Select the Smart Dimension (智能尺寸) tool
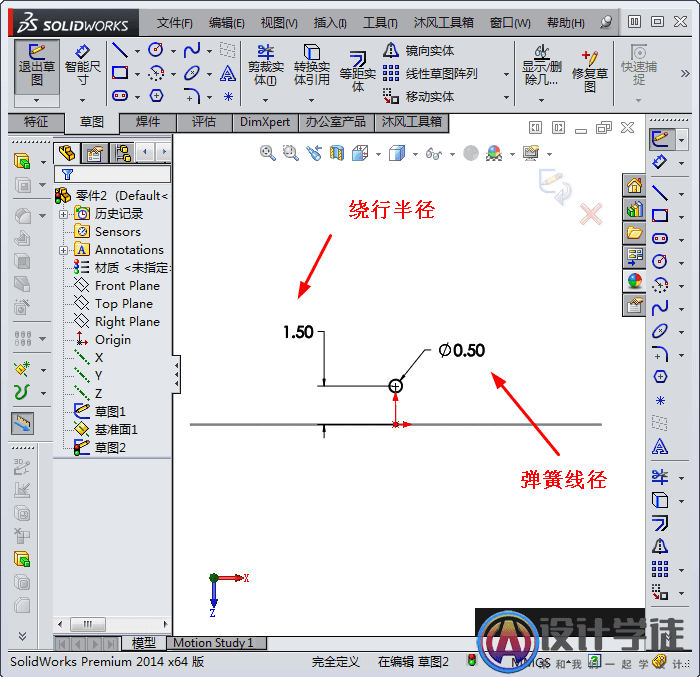 point(82,66)
